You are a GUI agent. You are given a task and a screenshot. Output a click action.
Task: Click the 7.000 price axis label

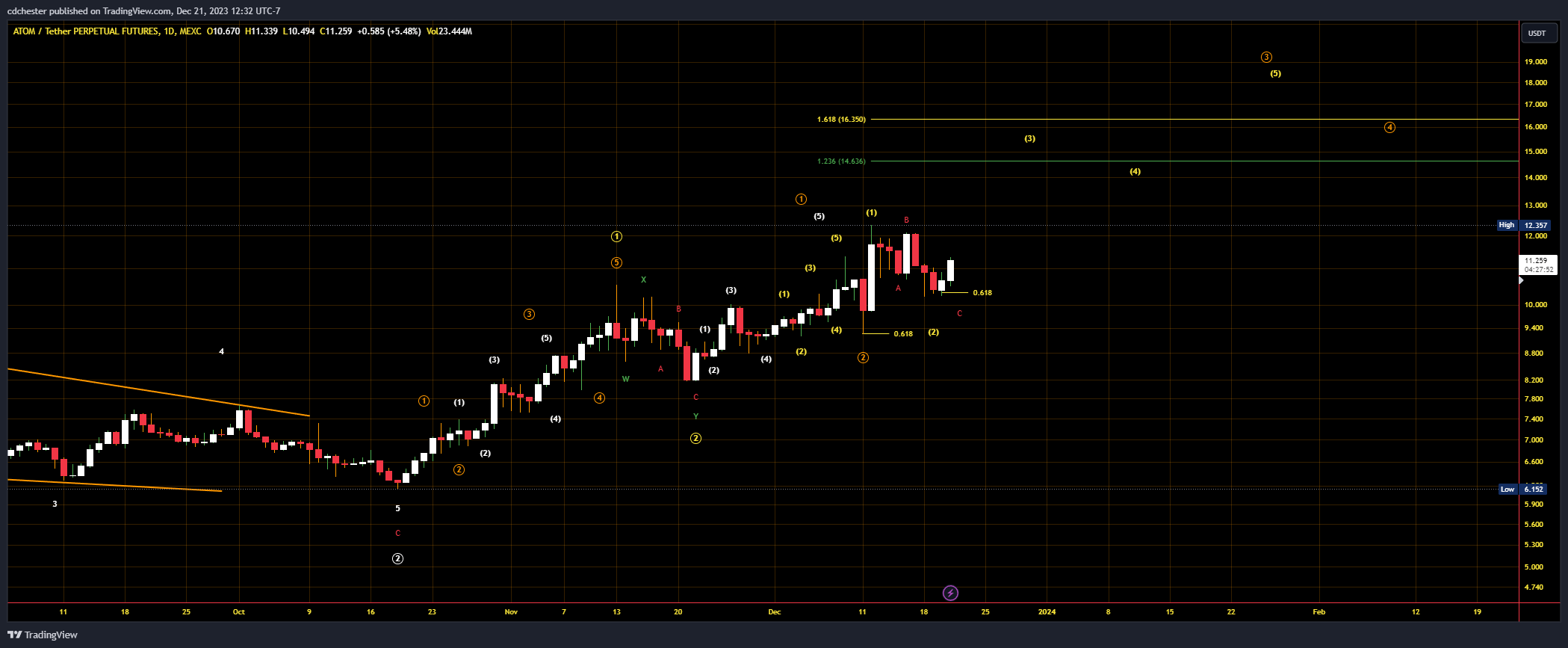point(1534,440)
